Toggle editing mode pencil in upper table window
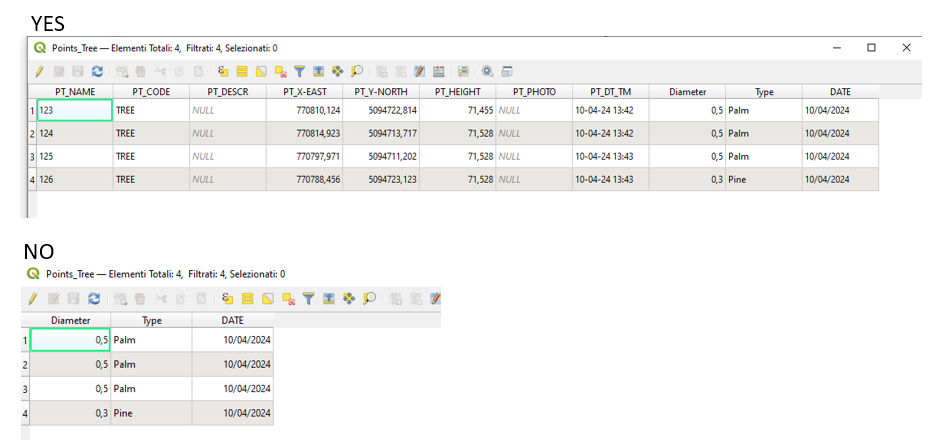 [x=40, y=71]
